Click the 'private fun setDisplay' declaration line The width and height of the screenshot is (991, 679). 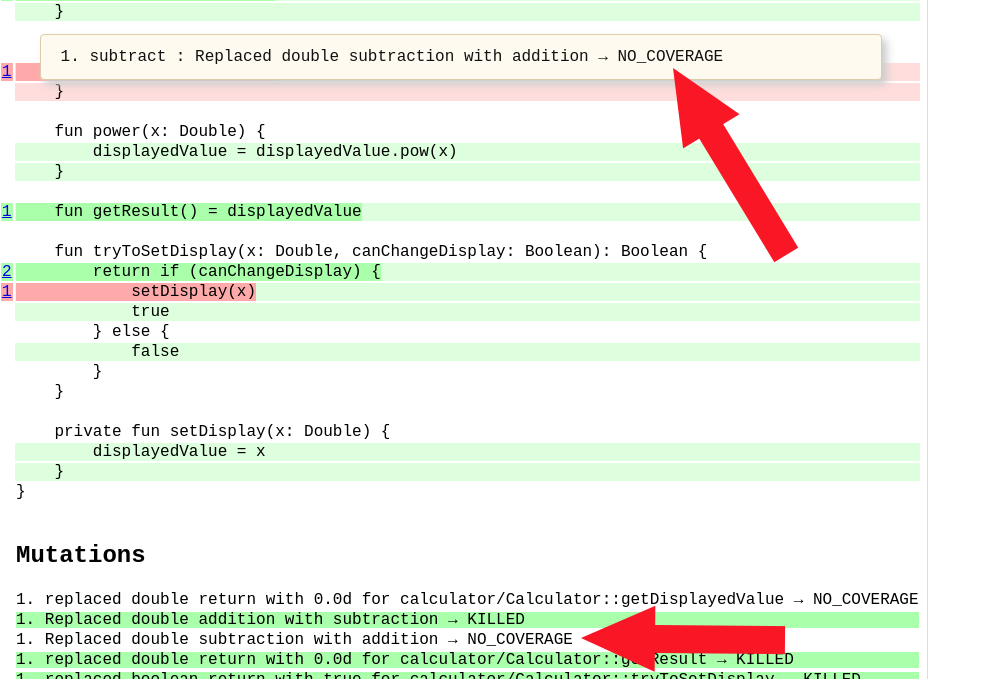(x=222, y=431)
